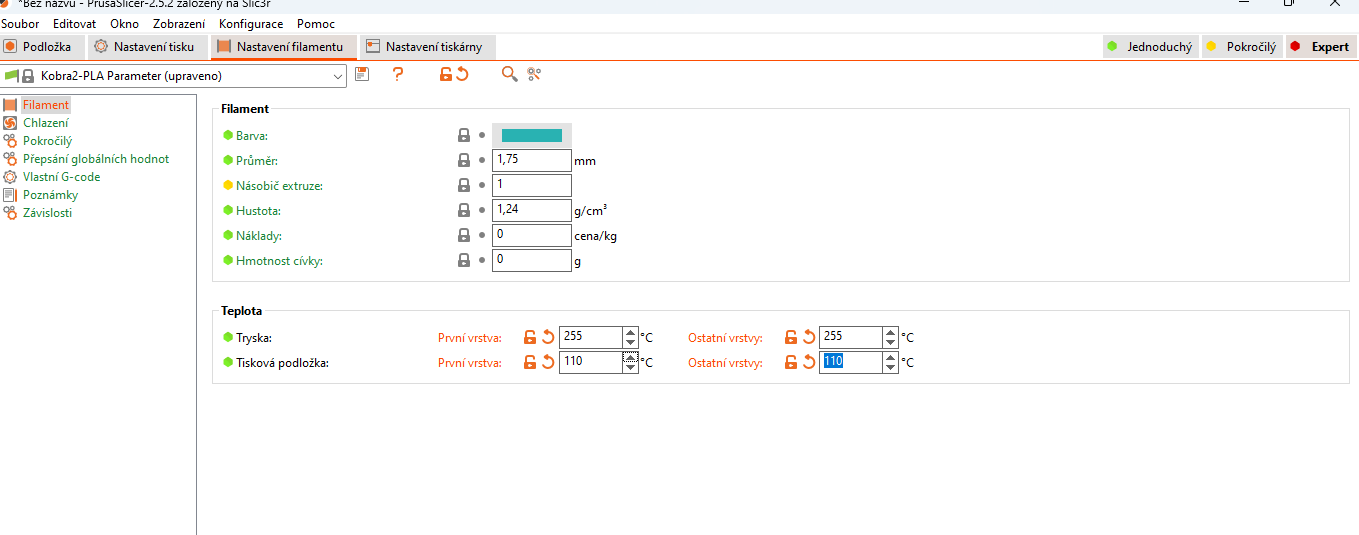Switch to the Nastavení filamentu tab
This screenshot has width=1359, height=535.
pyautogui.click(x=284, y=46)
